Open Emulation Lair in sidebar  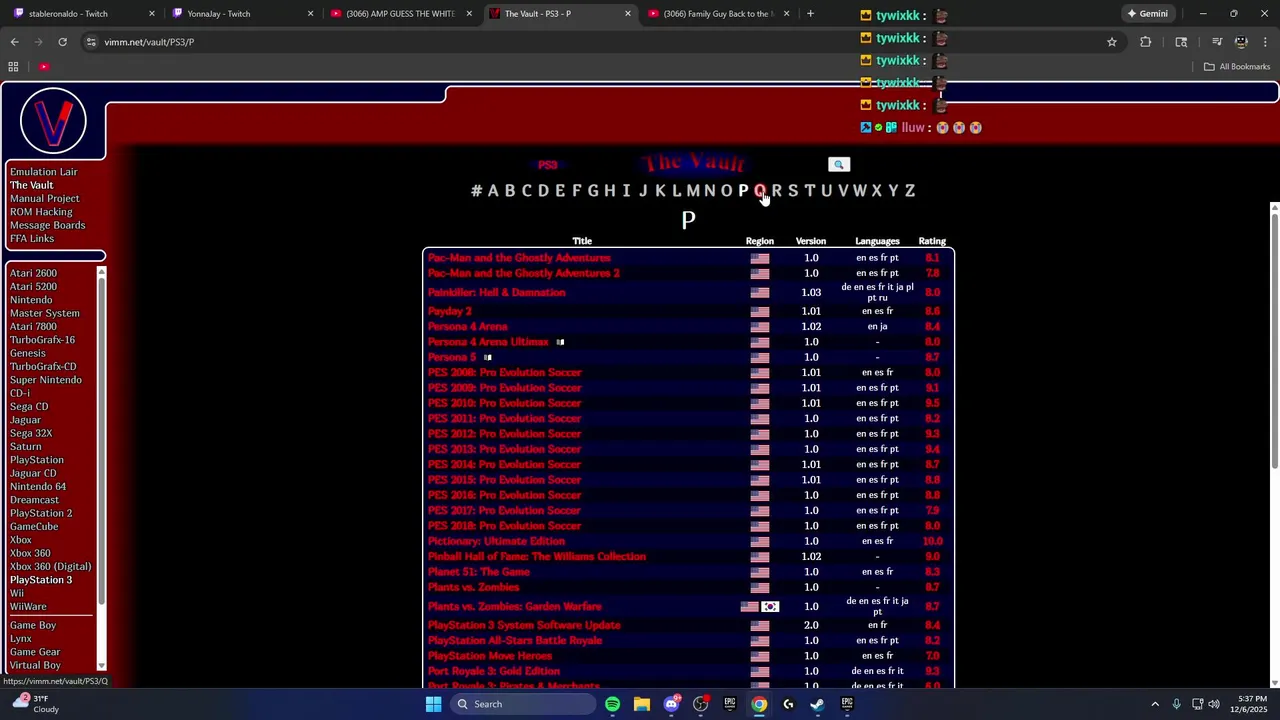43,172
